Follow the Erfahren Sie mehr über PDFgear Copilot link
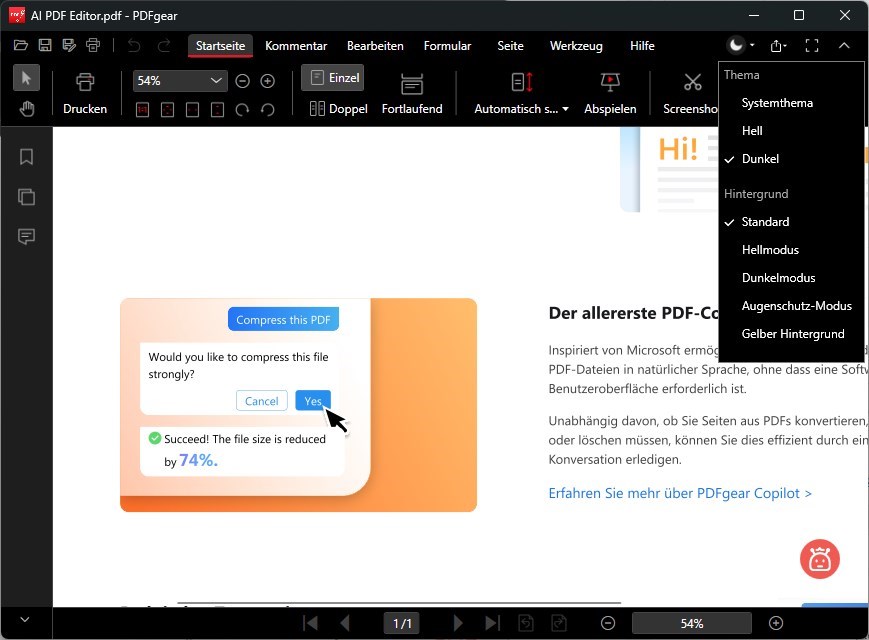The width and height of the screenshot is (869, 640). [680, 493]
